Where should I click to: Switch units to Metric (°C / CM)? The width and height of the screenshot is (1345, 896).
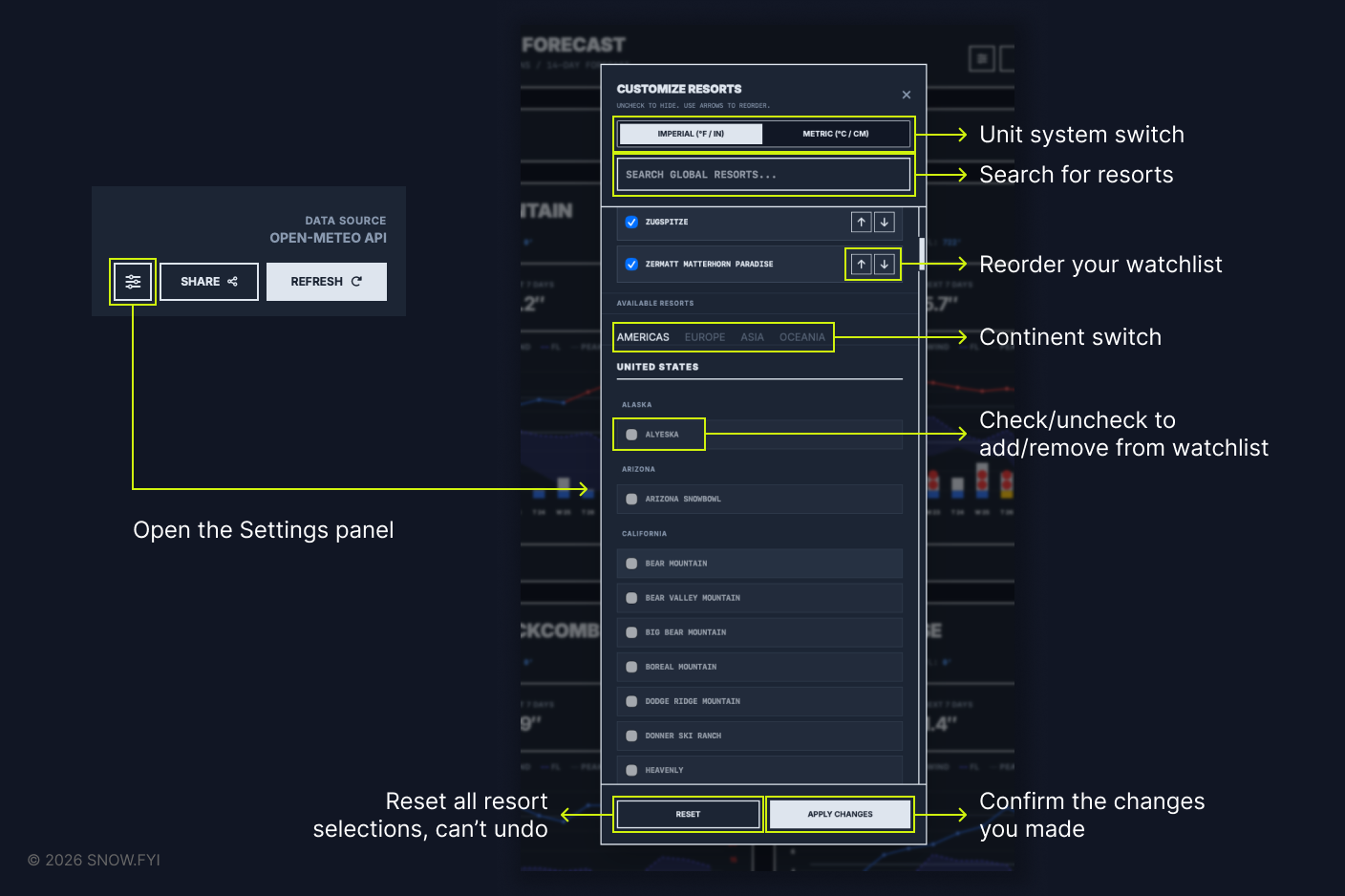(835, 134)
